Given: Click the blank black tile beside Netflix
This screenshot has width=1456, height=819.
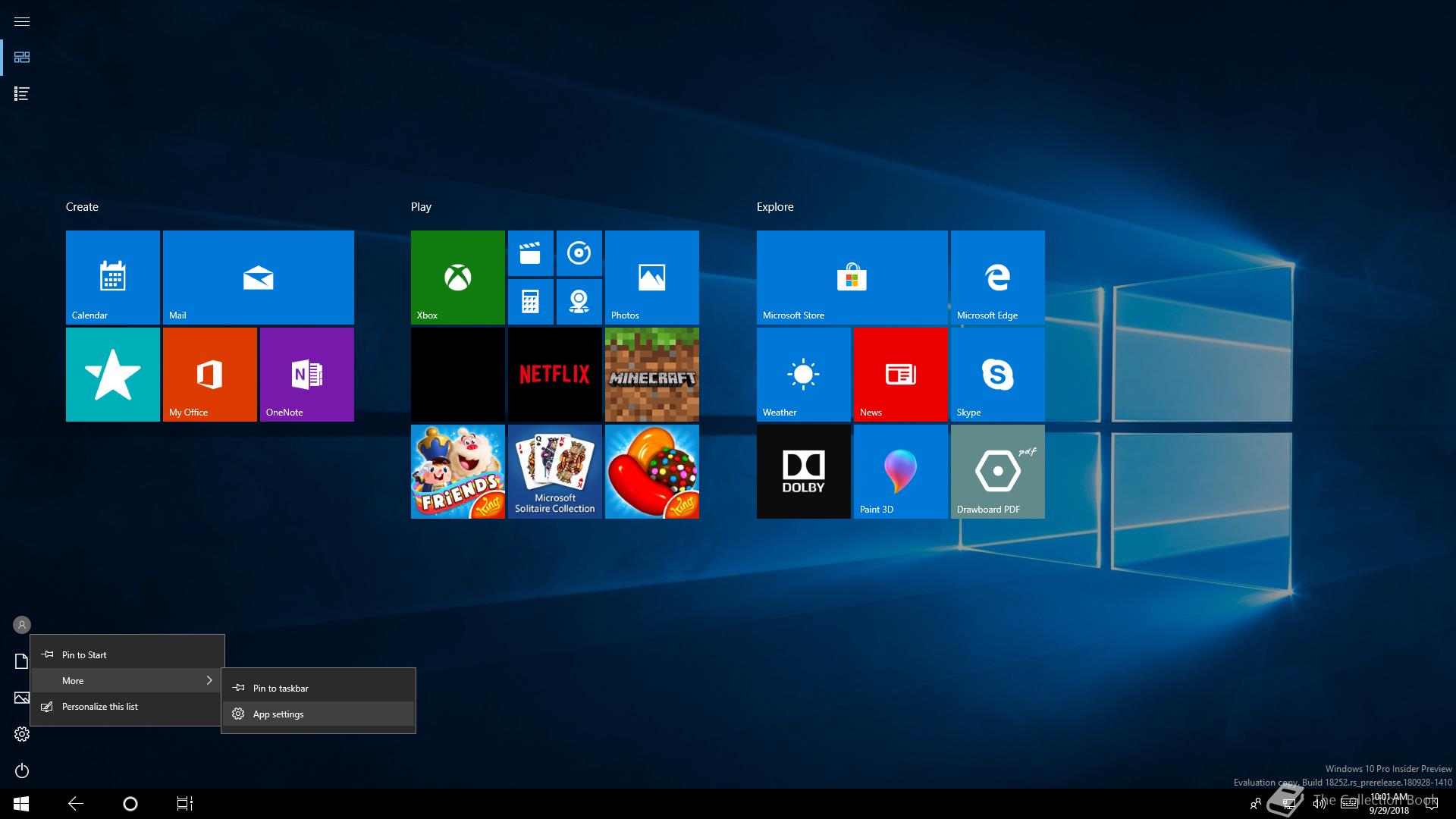Looking at the screenshot, I should click(458, 375).
